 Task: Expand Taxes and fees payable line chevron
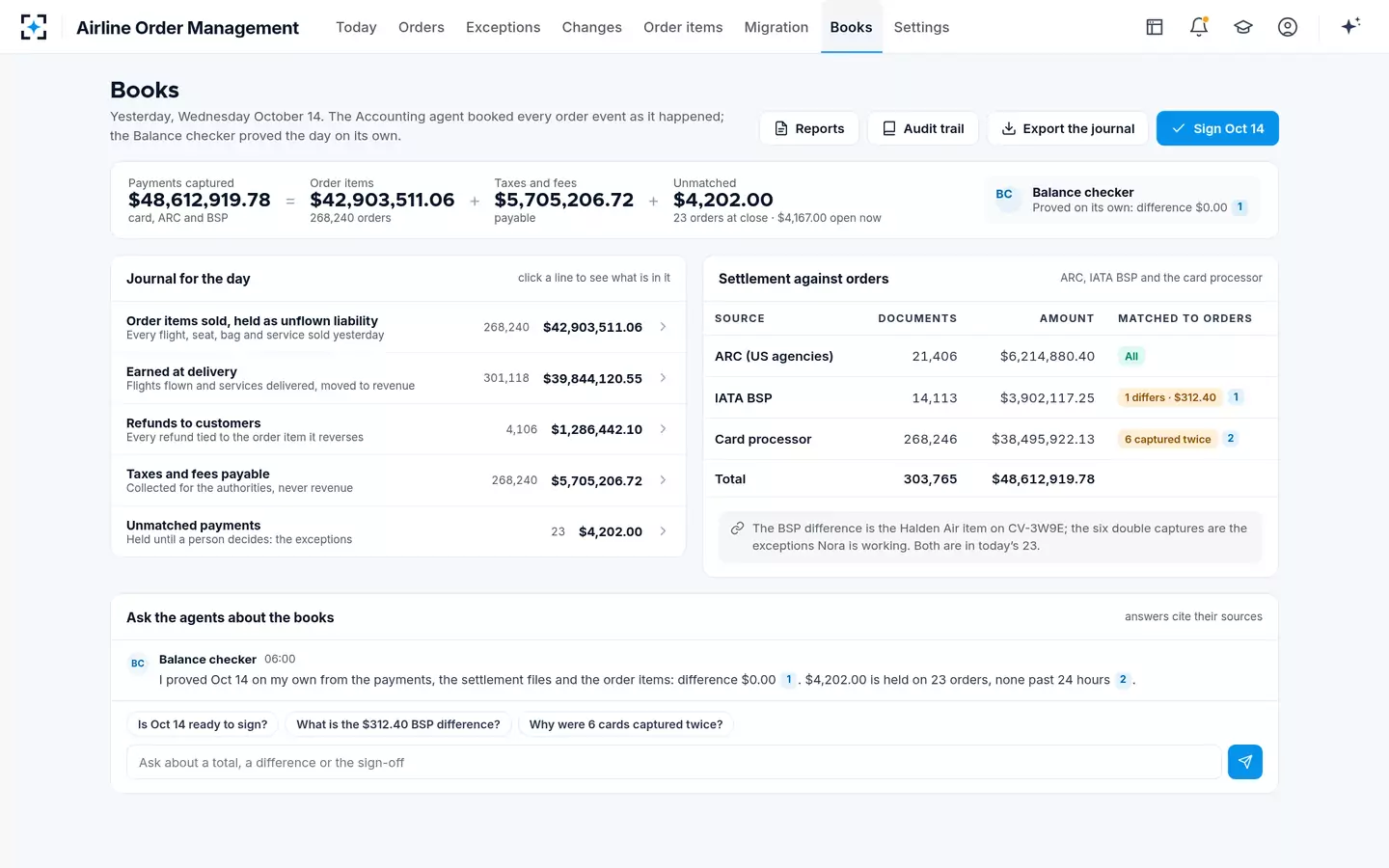[663, 480]
